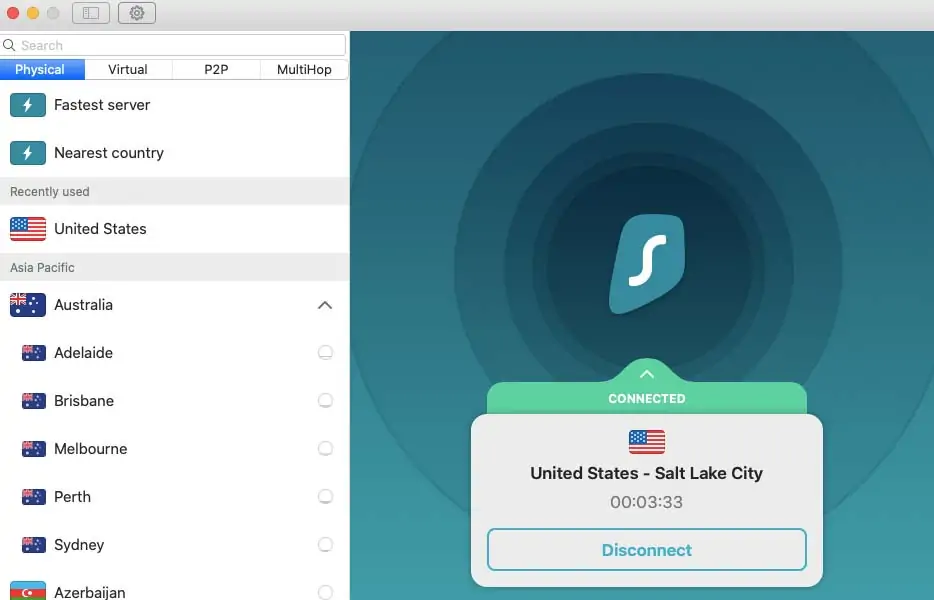
Task: Select the Perth radio button
Action: pyautogui.click(x=325, y=496)
